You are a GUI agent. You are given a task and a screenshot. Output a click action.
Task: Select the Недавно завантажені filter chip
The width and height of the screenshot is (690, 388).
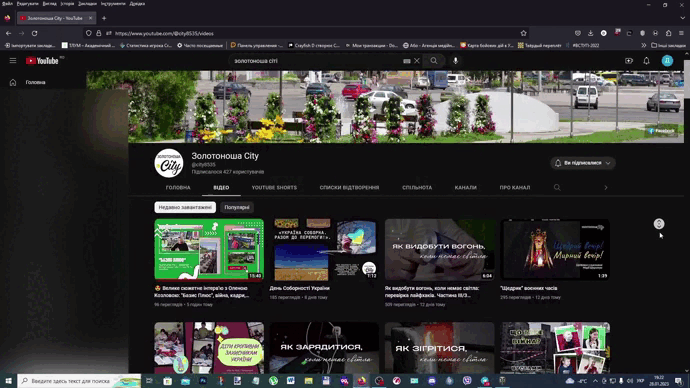[185, 207]
